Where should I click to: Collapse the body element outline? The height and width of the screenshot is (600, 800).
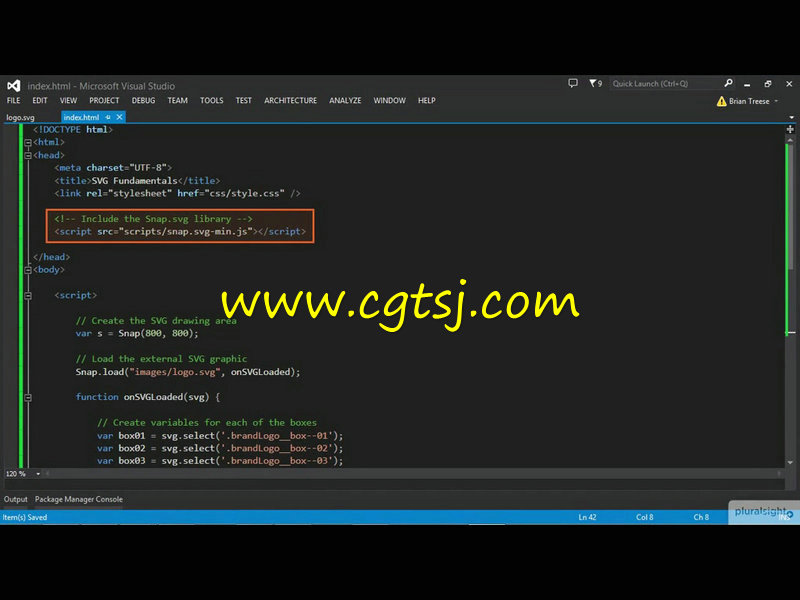28,270
